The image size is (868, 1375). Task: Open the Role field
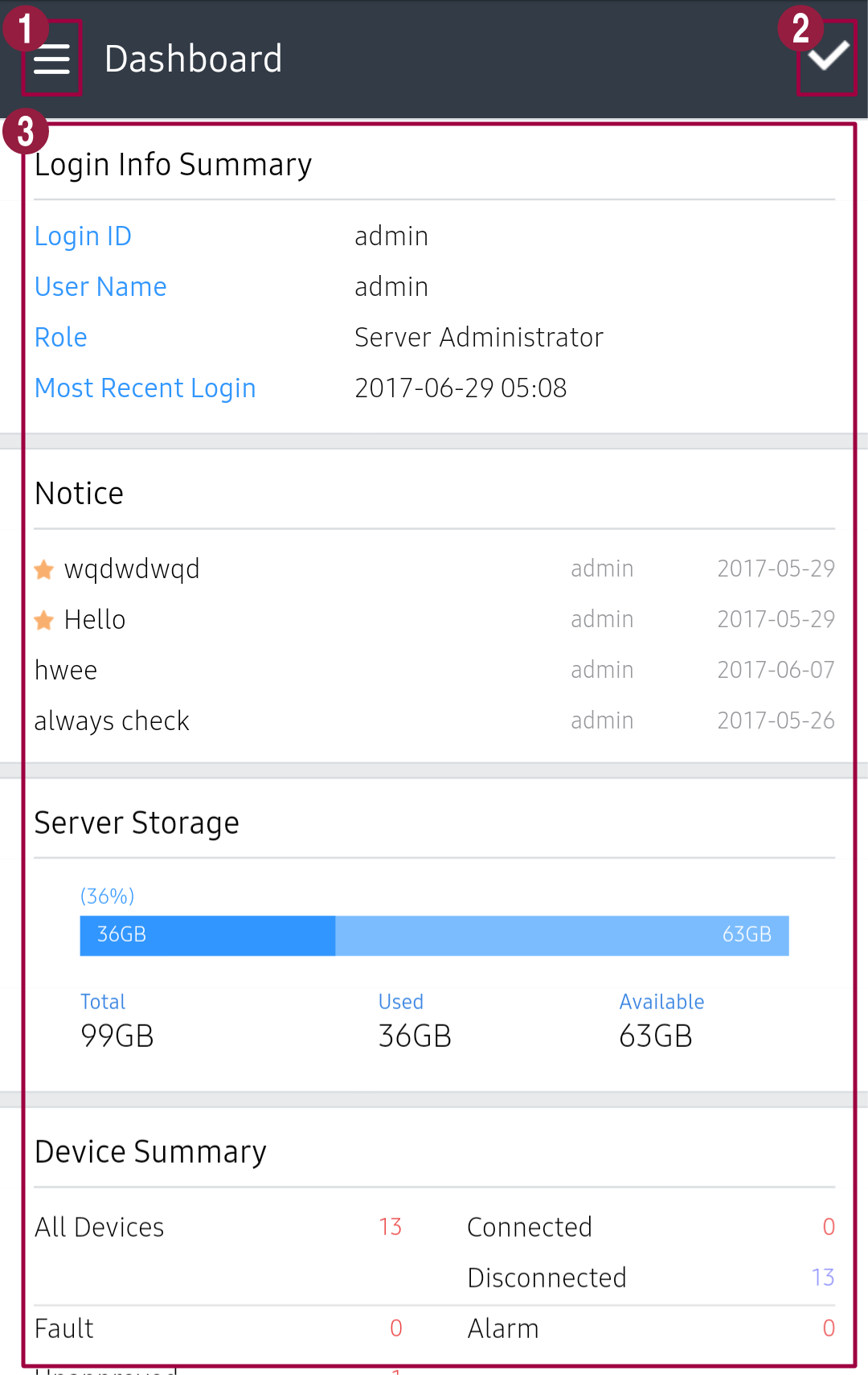coord(61,337)
